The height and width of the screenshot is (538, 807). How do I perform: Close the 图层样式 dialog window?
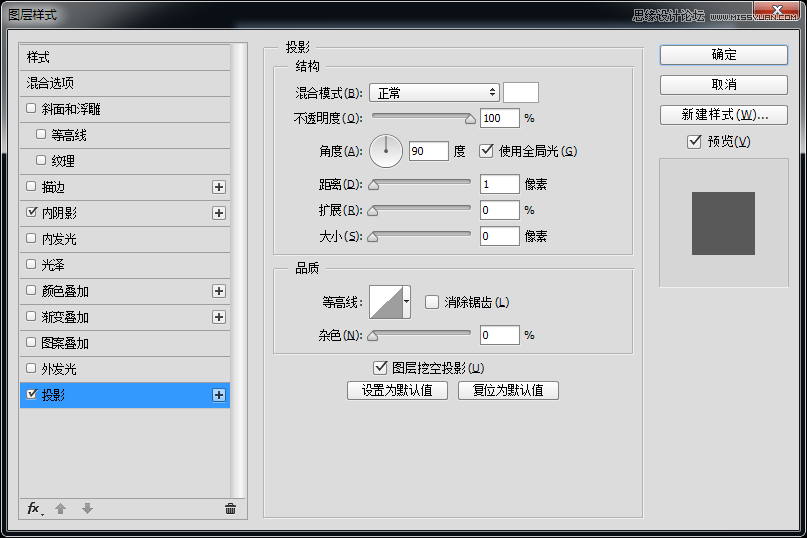click(777, 9)
